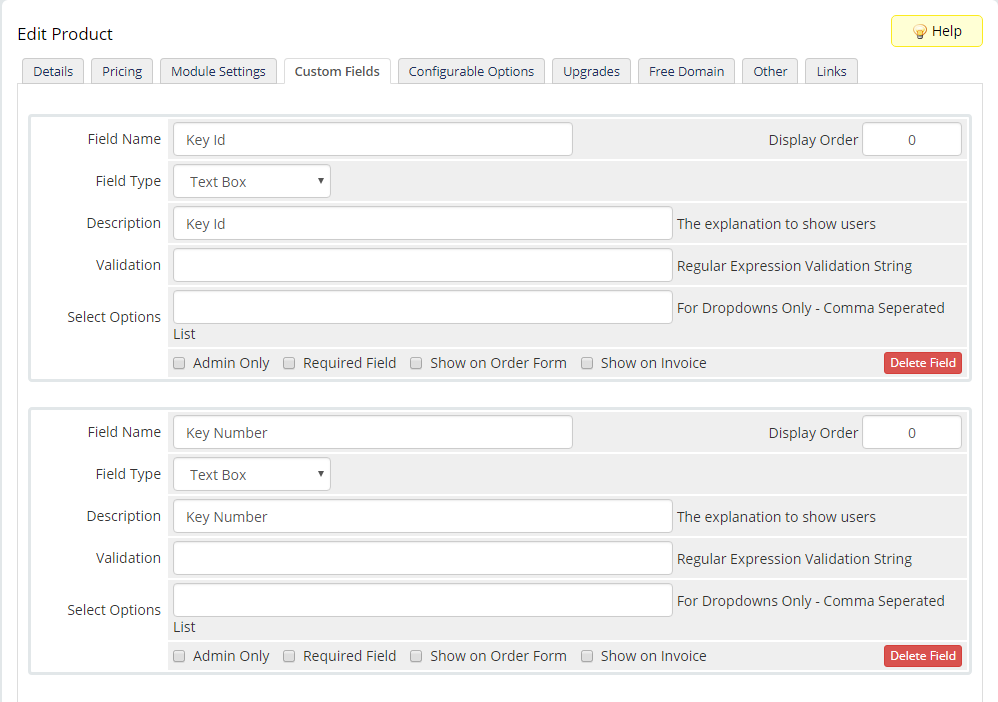
Task: Enable Show on Invoice for Key Number
Action: pos(587,656)
